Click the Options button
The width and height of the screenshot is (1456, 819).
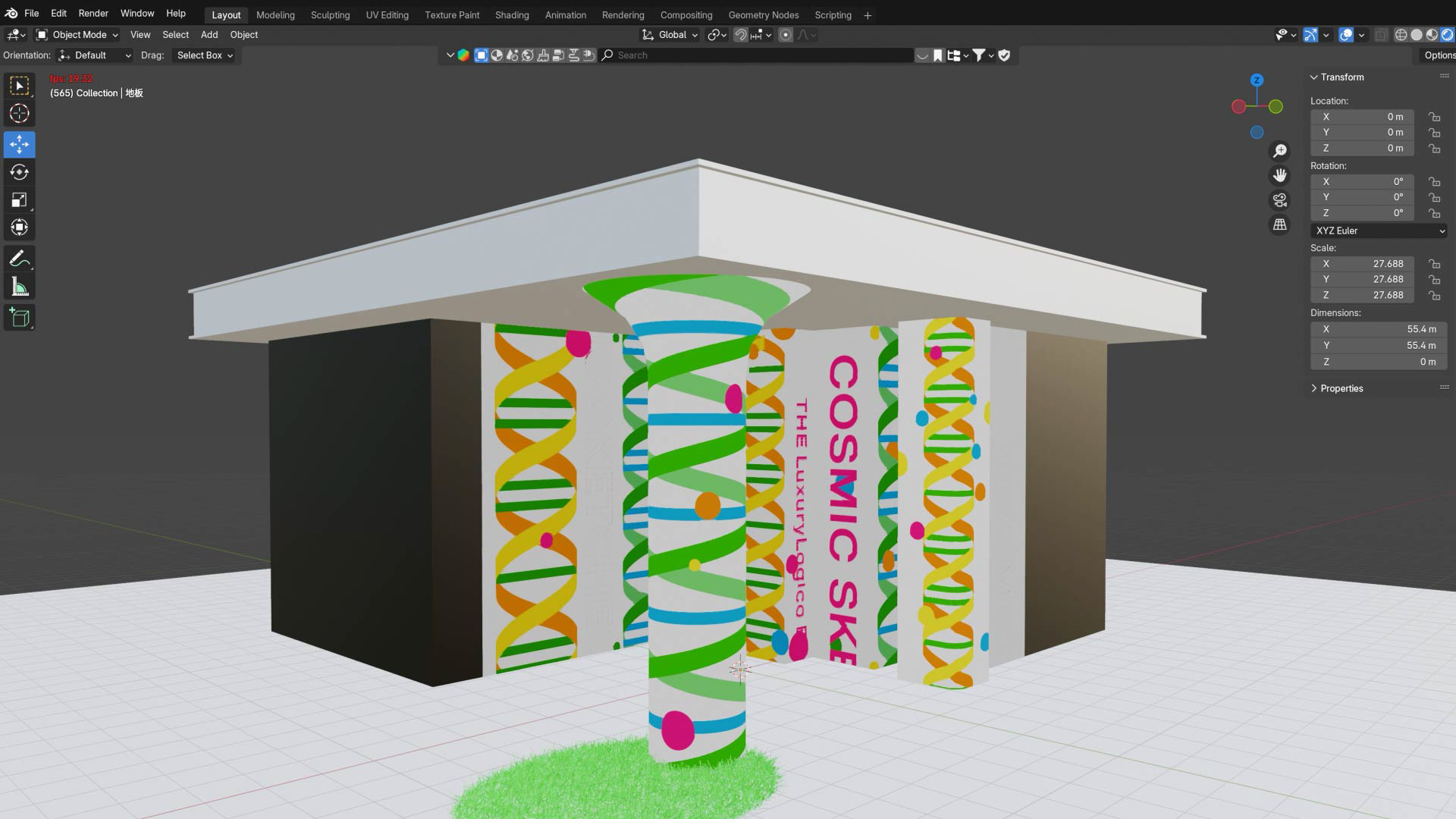point(1438,55)
